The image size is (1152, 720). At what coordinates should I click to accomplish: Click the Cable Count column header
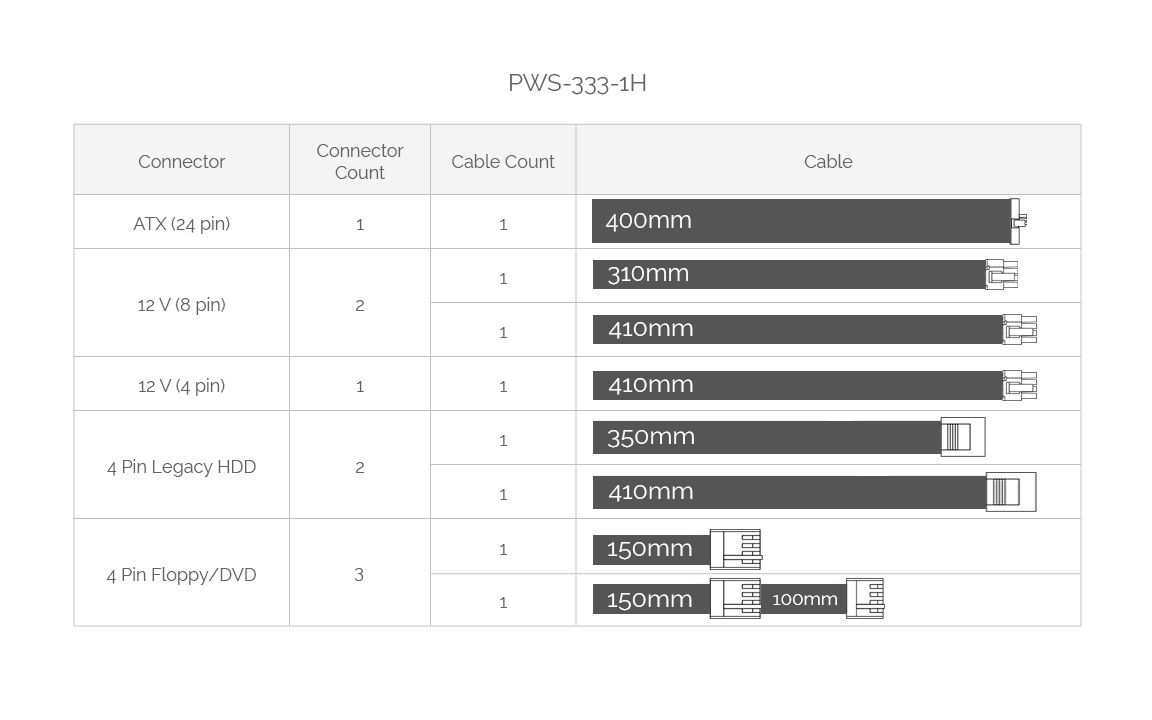502,161
